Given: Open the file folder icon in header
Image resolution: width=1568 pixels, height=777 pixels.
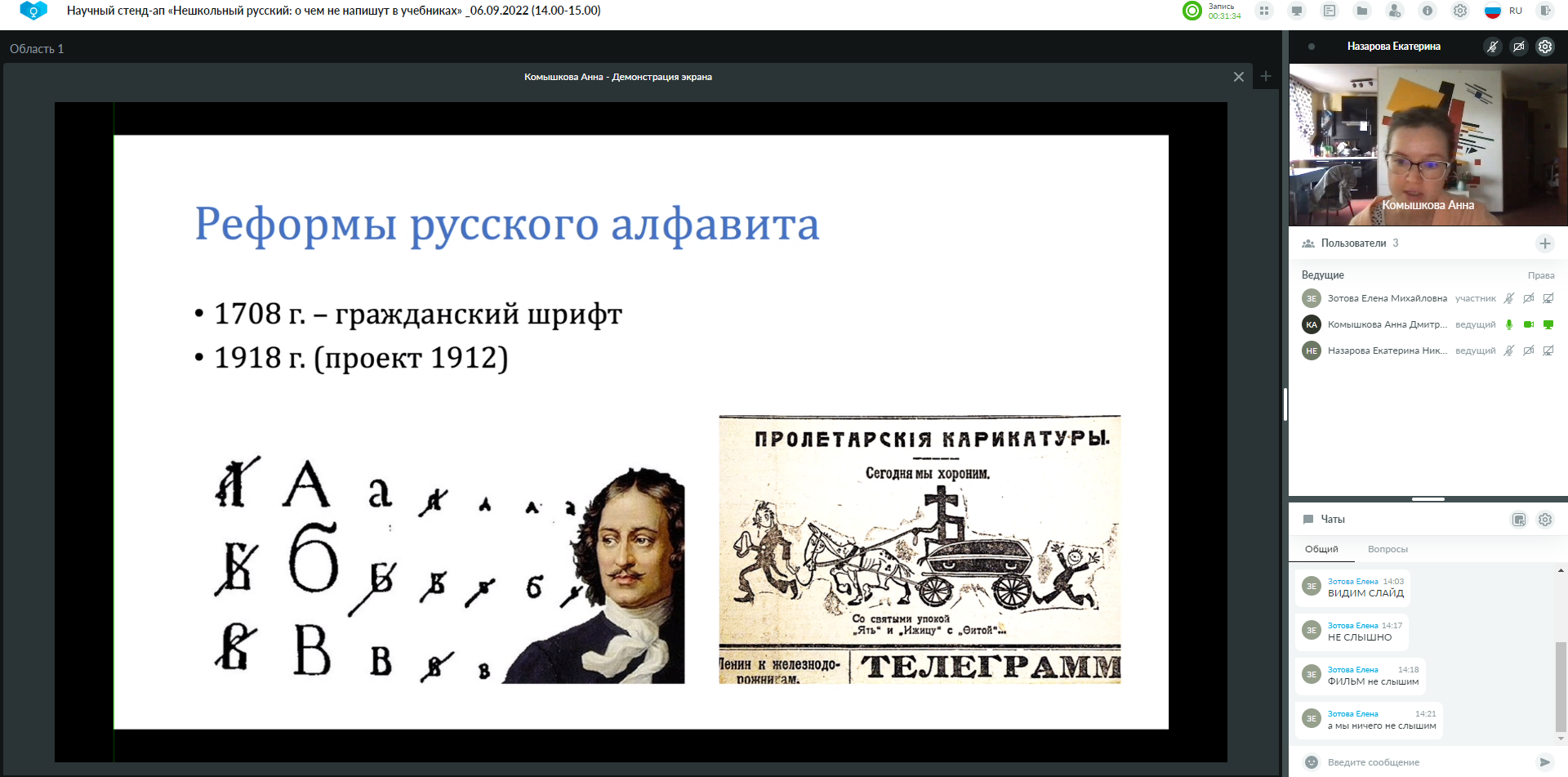Looking at the screenshot, I should [x=1362, y=11].
